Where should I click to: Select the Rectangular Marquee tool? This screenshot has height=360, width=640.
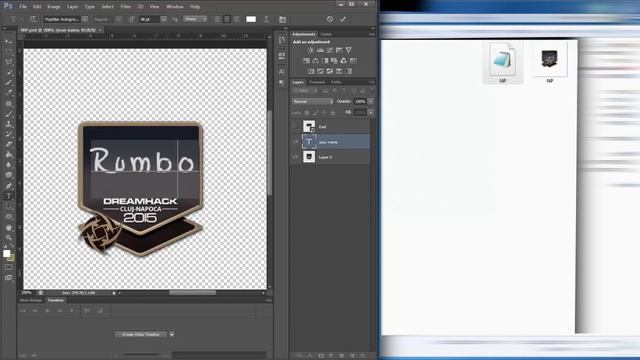(9, 52)
